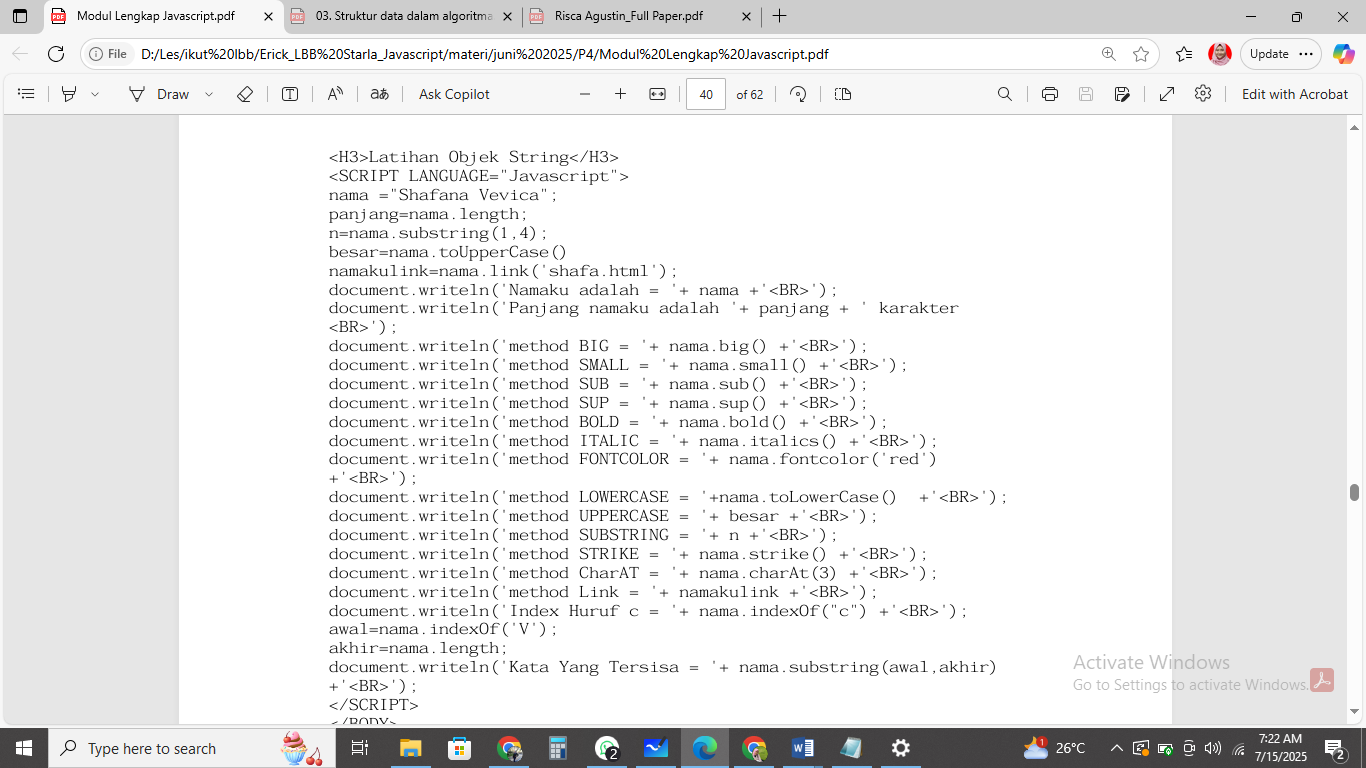The height and width of the screenshot is (768, 1366).
Task: Zoom in the PDF with plus
Action: pos(620,94)
